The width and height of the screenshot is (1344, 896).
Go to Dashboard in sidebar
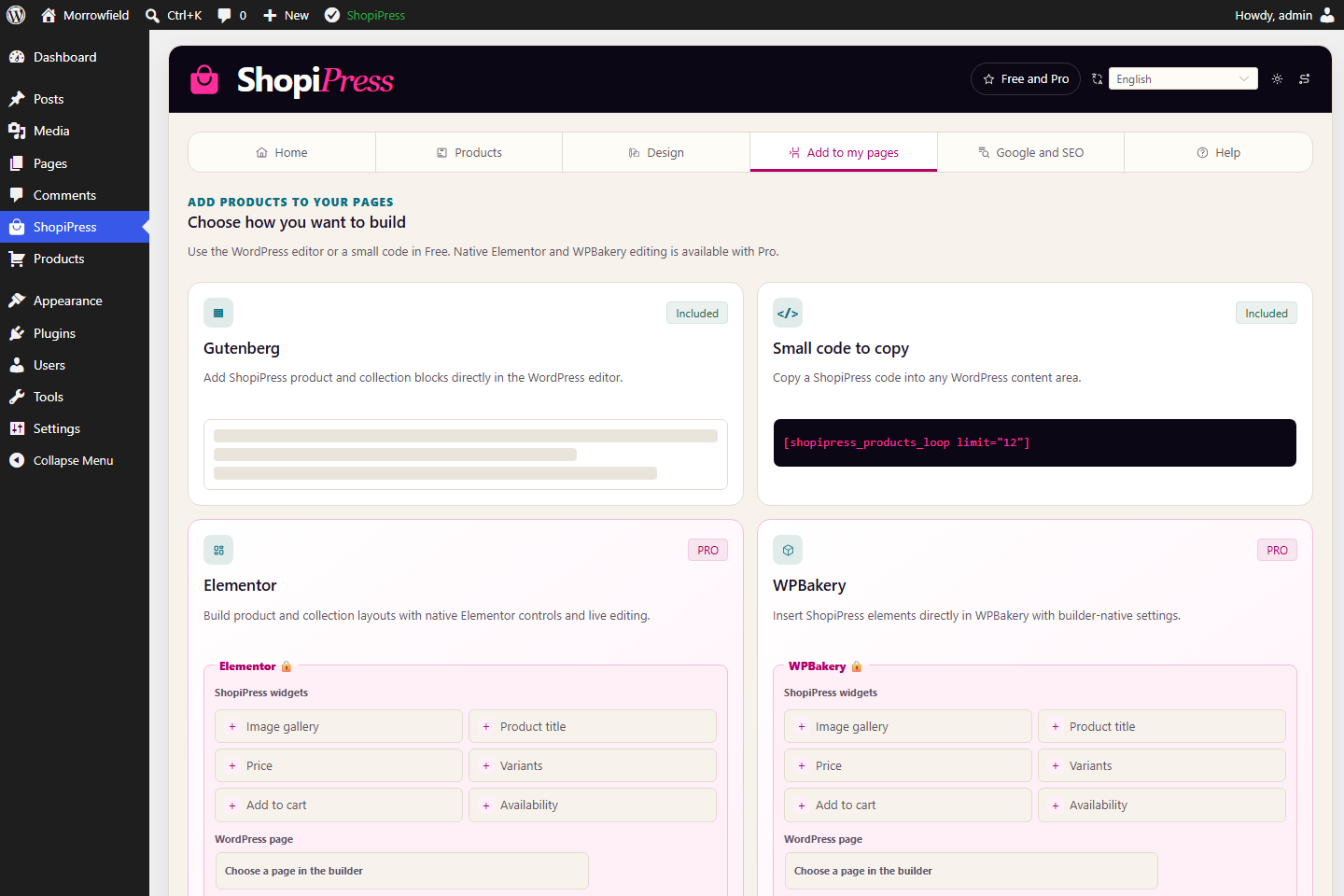[75, 57]
